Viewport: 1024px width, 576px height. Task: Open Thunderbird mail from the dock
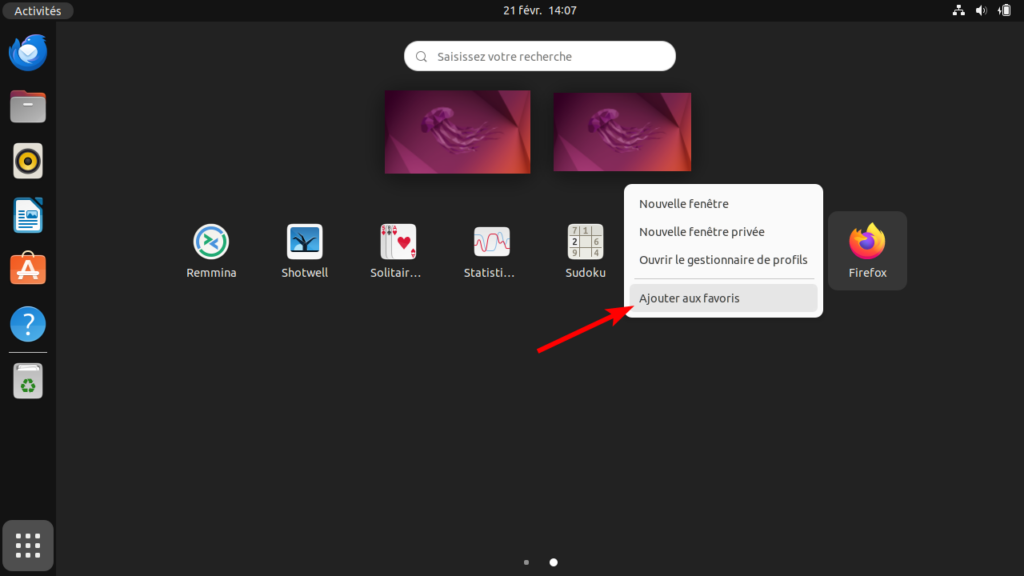(x=28, y=52)
